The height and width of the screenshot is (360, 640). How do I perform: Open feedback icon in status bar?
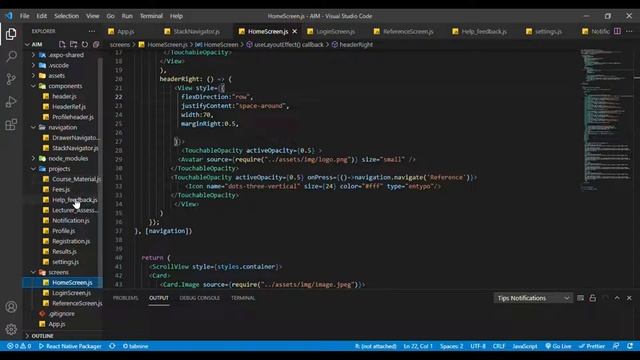616,346
